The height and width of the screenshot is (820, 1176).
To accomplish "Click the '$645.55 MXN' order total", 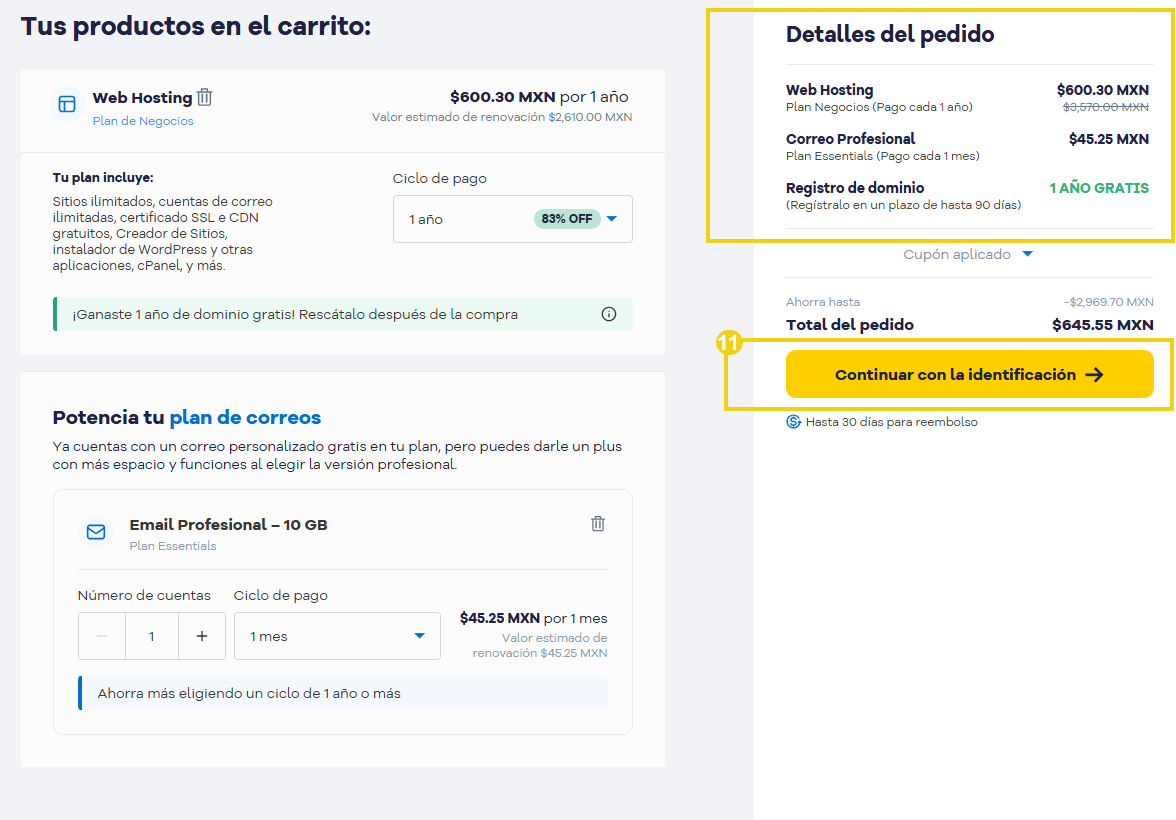I will [x=1102, y=325].
